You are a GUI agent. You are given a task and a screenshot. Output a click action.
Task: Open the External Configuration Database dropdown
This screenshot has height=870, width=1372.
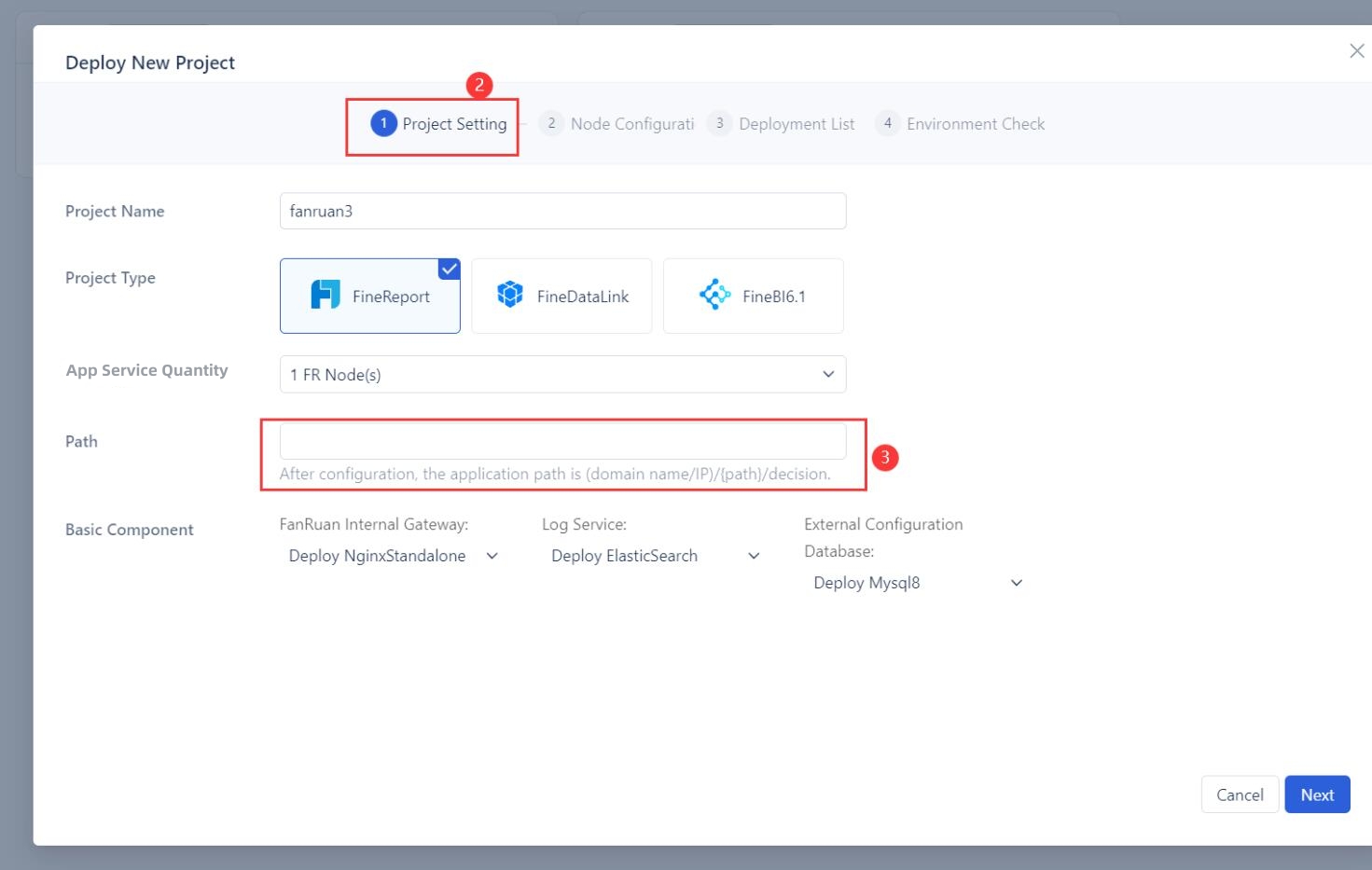coord(918,583)
